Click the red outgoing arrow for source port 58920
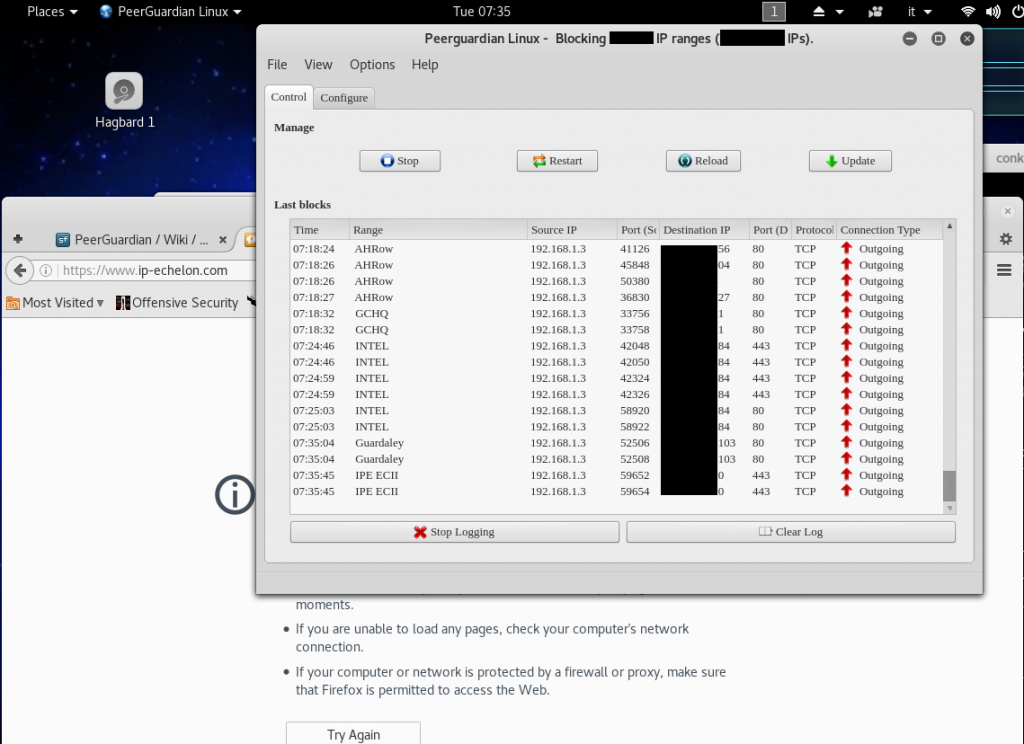1024x744 pixels. tap(846, 410)
